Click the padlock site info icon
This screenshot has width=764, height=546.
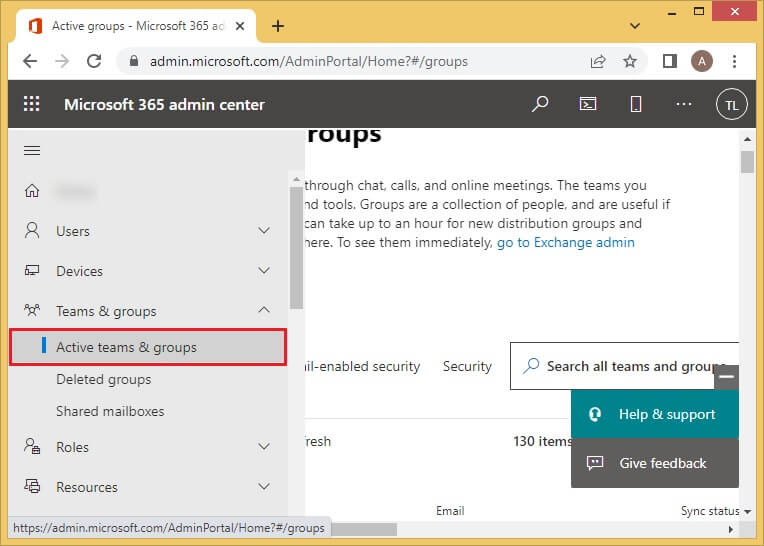tap(134, 61)
